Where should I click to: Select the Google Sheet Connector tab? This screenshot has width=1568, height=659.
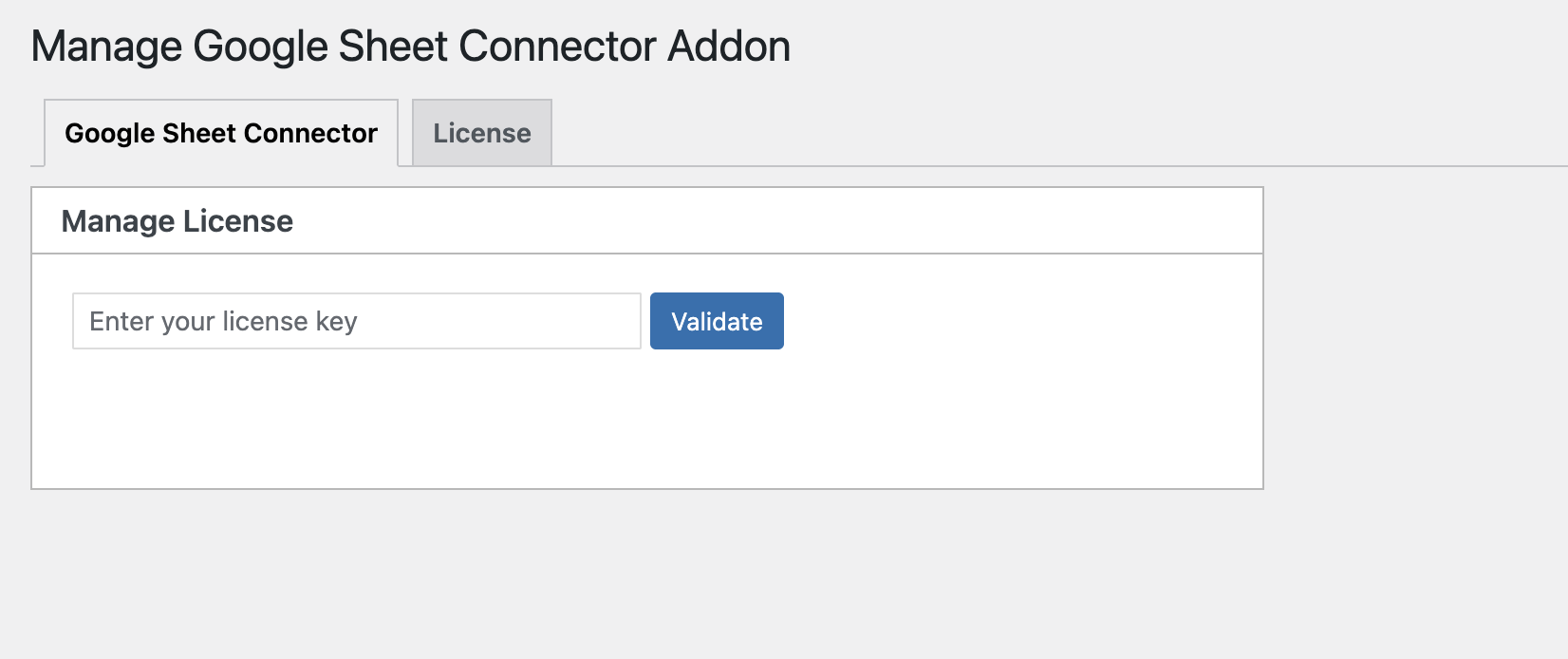[x=220, y=133]
